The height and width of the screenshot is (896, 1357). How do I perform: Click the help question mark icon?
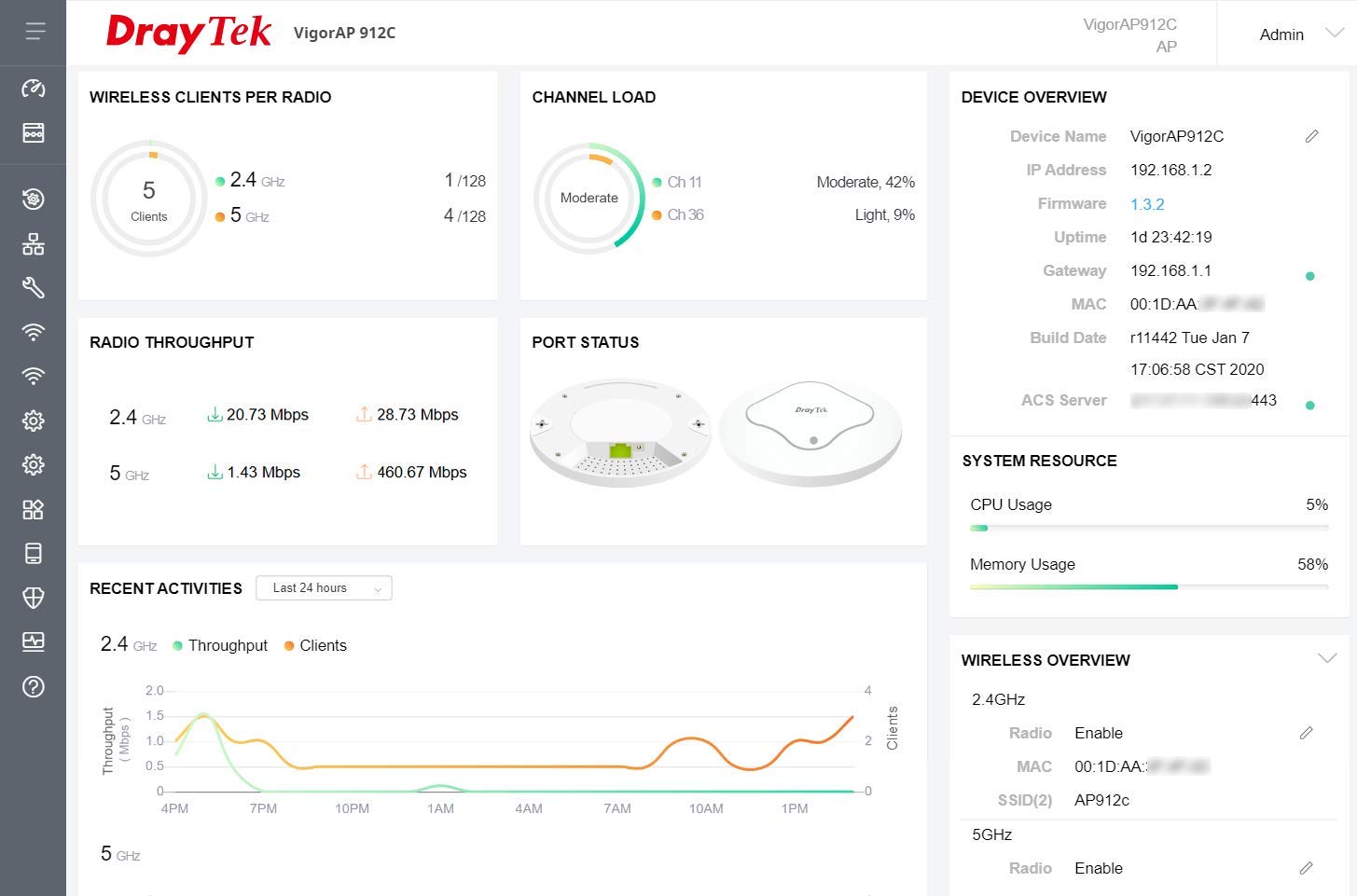34,687
